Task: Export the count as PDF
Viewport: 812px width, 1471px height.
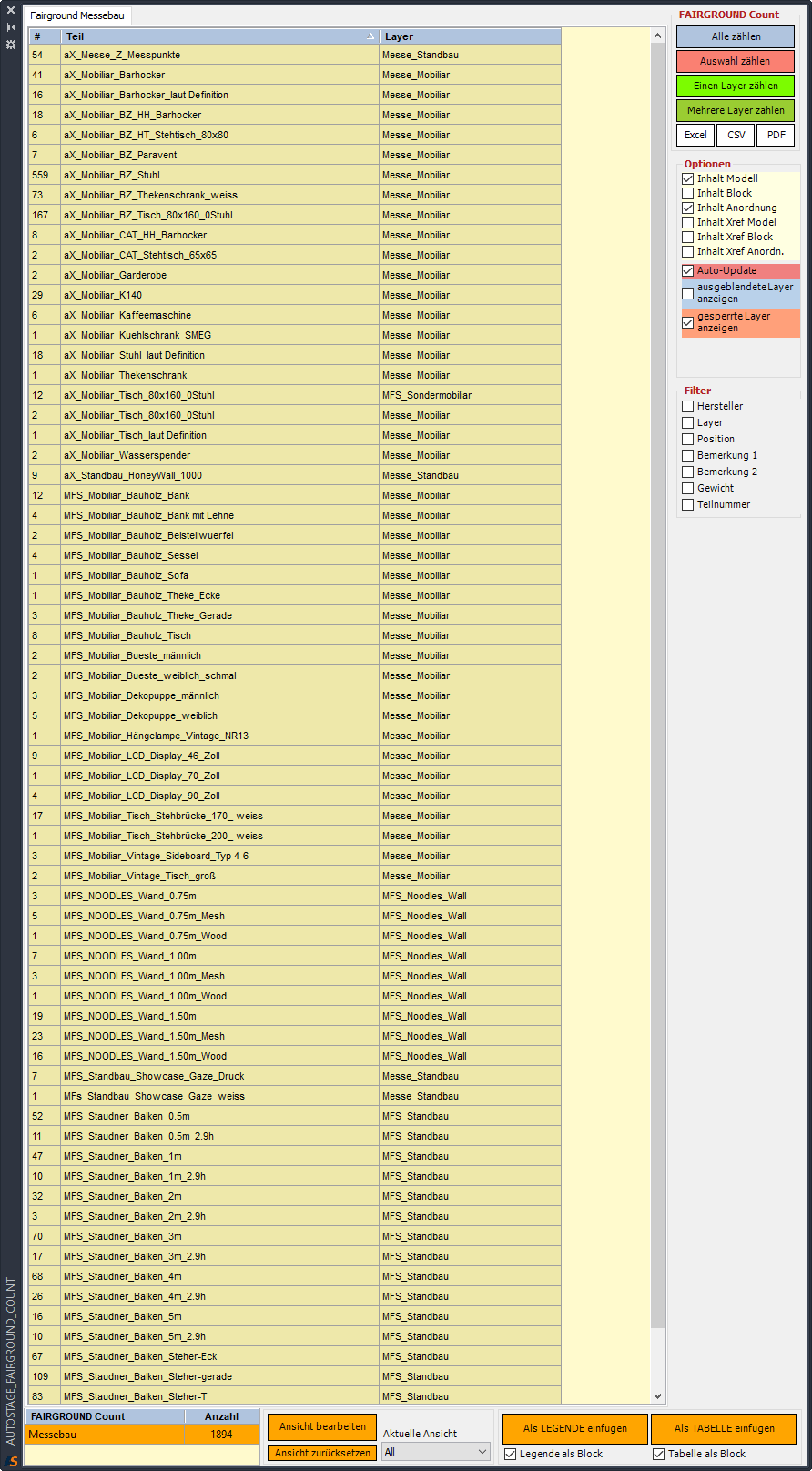Action: tap(776, 135)
